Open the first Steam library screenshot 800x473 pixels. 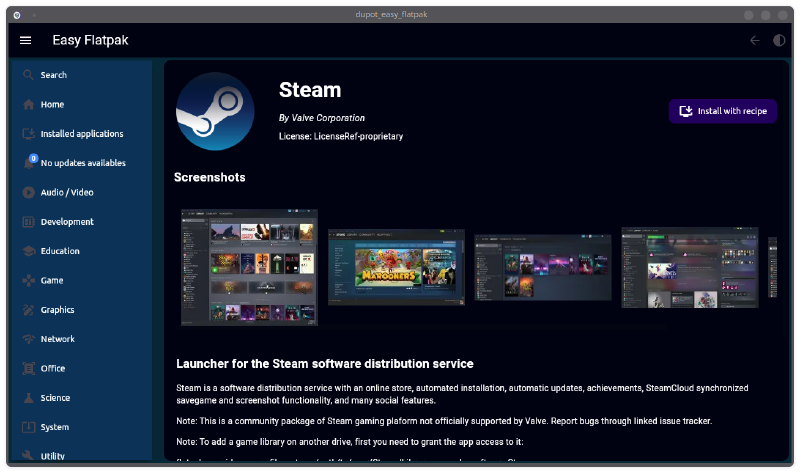tap(249, 267)
